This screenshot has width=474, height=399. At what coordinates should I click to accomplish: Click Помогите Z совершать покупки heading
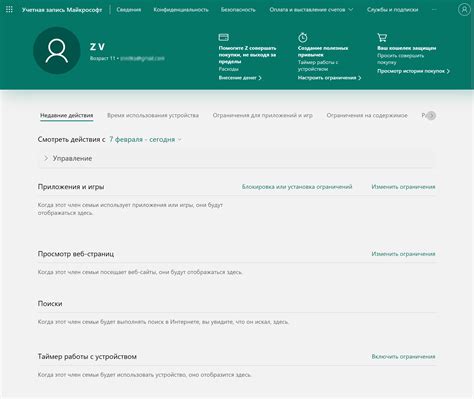click(x=247, y=55)
